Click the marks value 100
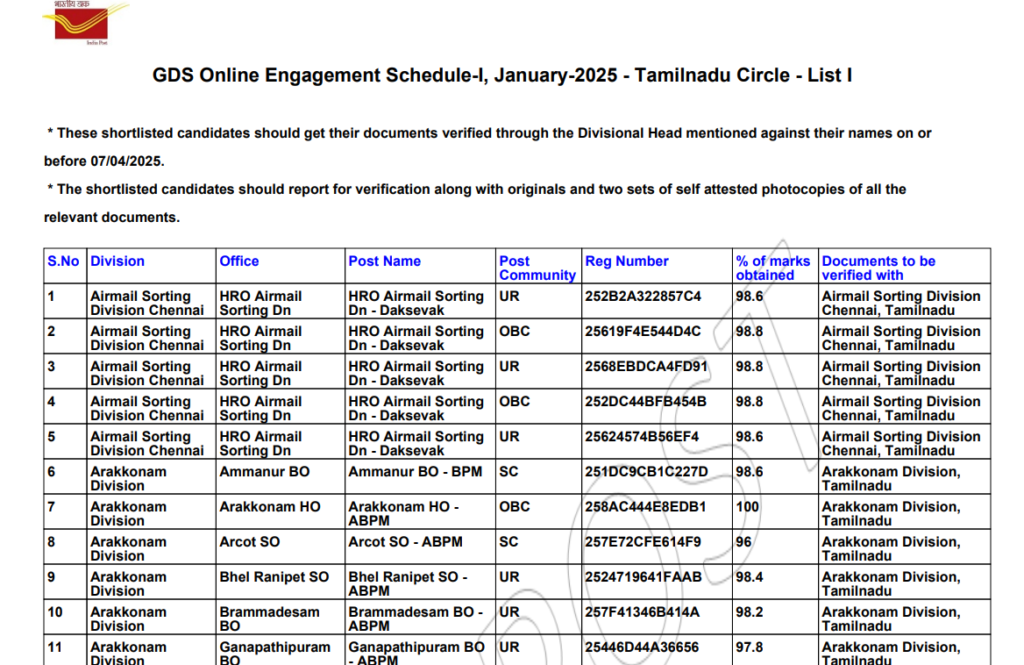Viewport: 1024px width, 665px height. [x=747, y=507]
